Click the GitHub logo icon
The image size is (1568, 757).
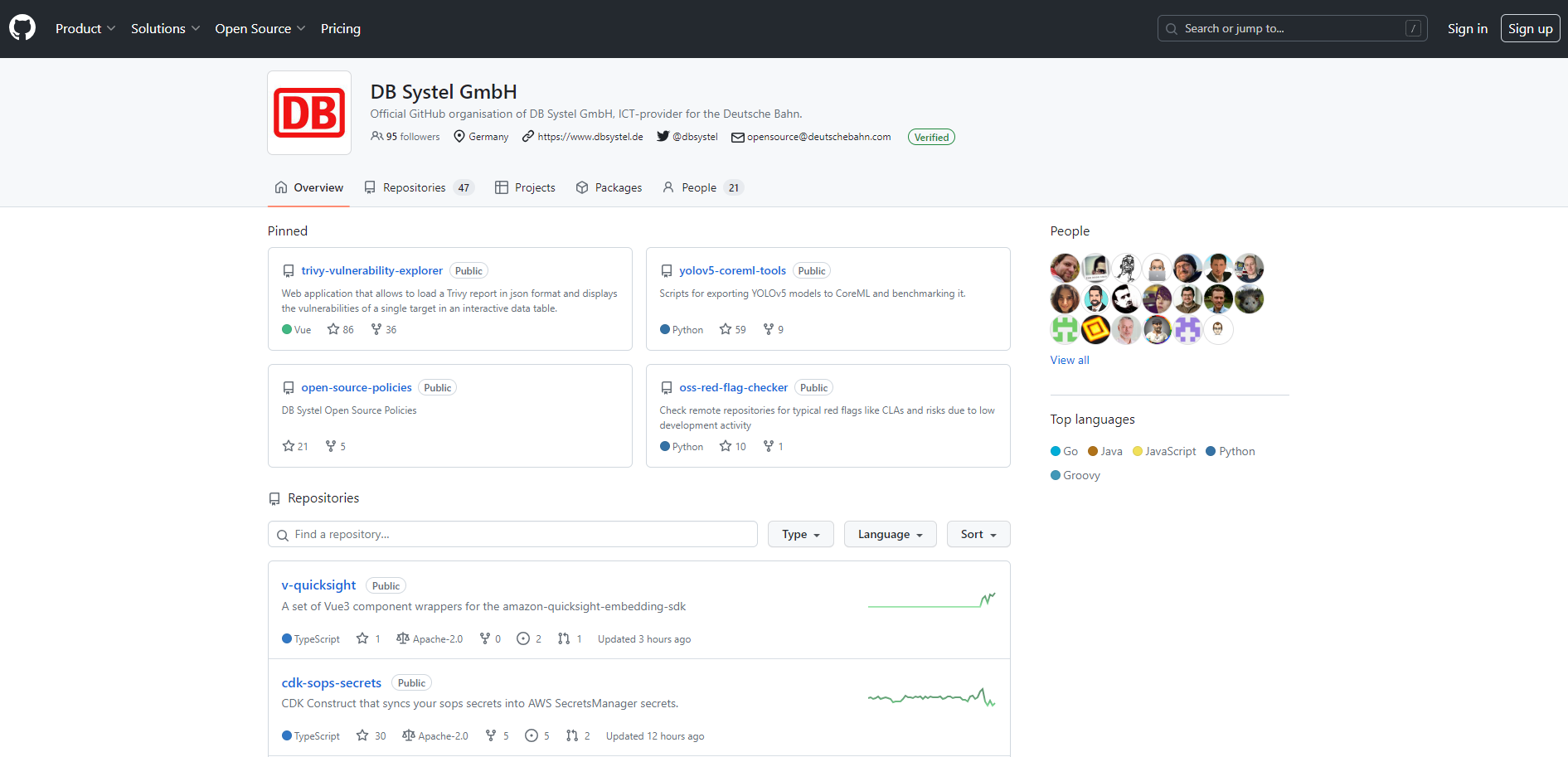click(22, 28)
